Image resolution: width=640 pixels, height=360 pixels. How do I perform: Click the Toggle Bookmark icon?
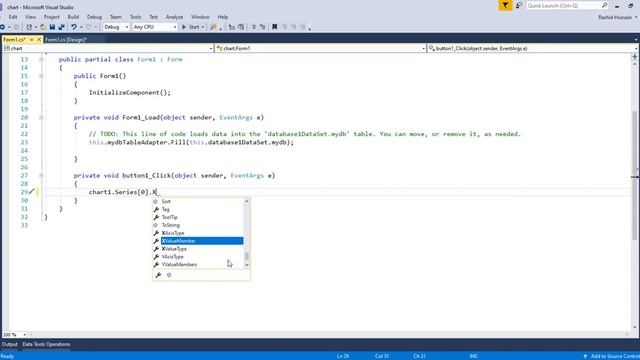tap(275, 27)
